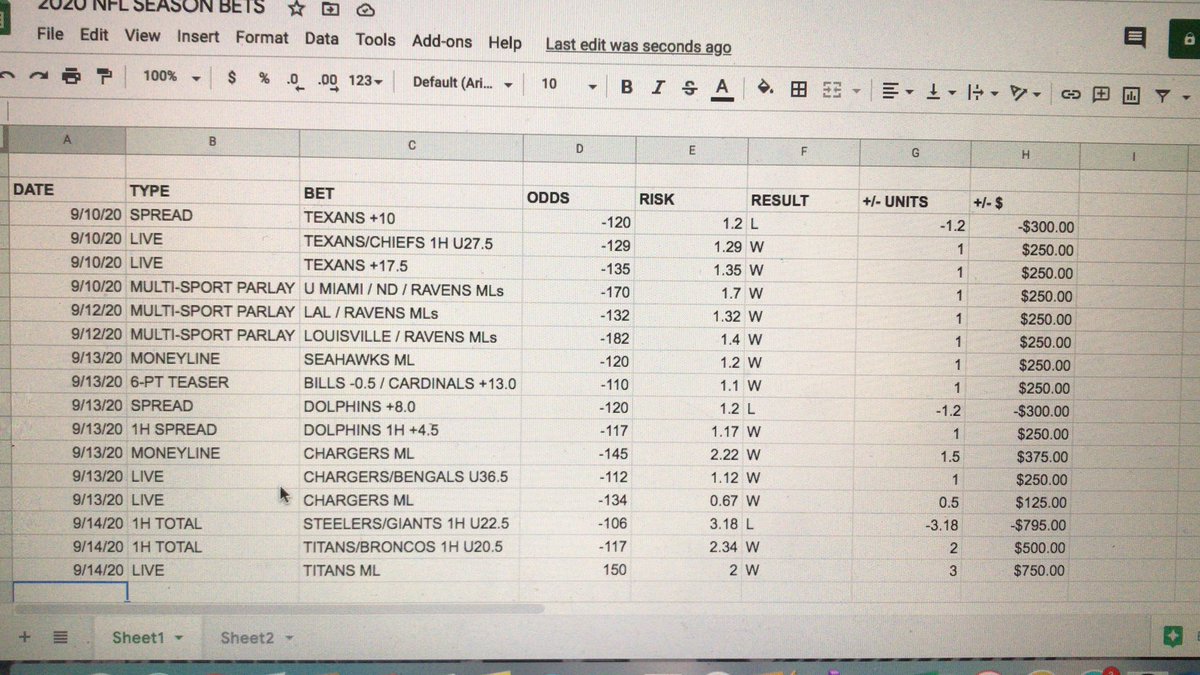Open borders menu
This screenshot has width=1200, height=675.
(x=798, y=90)
